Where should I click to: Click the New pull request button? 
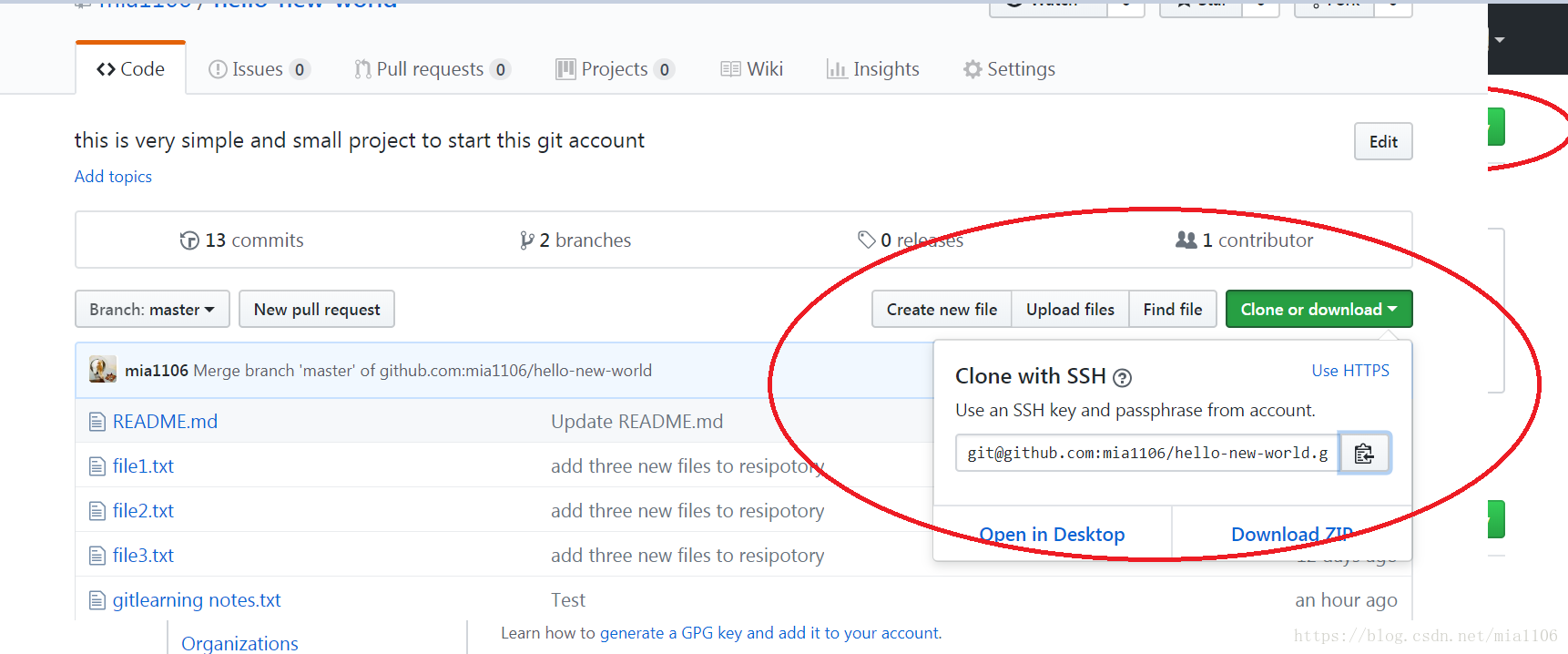click(317, 309)
